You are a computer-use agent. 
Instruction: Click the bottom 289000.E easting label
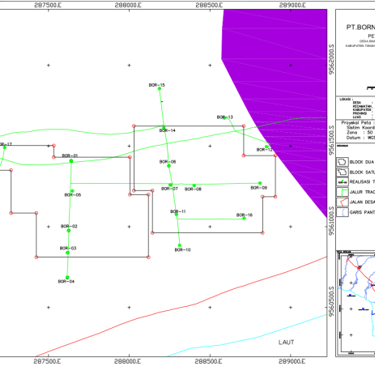click(x=292, y=361)
